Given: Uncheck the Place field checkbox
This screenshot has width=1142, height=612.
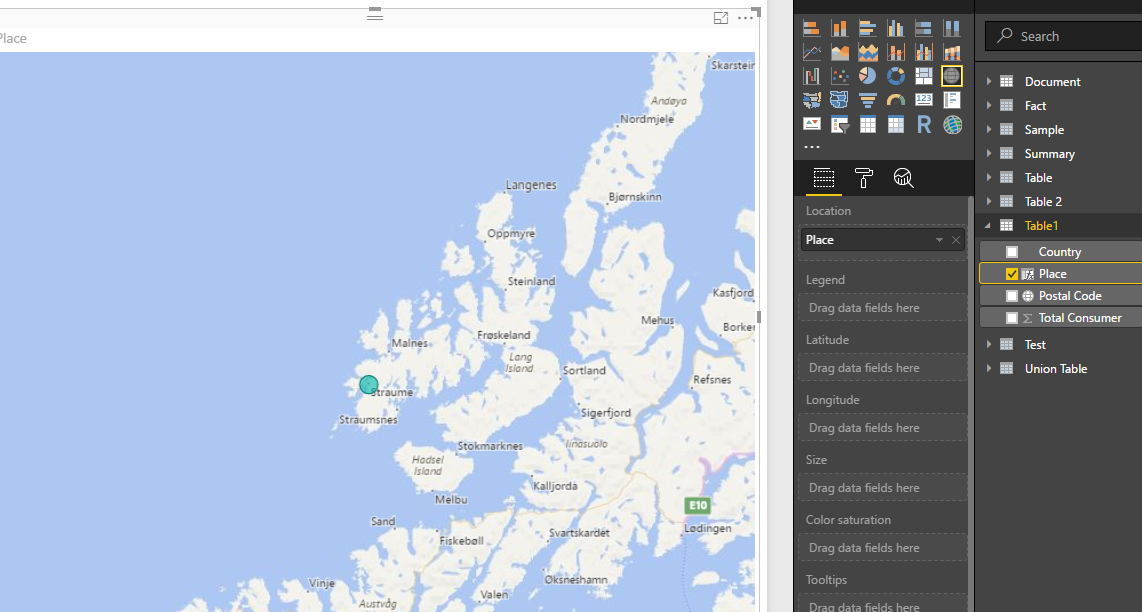Looking at the screenshot, I should tap(1012, 274).
